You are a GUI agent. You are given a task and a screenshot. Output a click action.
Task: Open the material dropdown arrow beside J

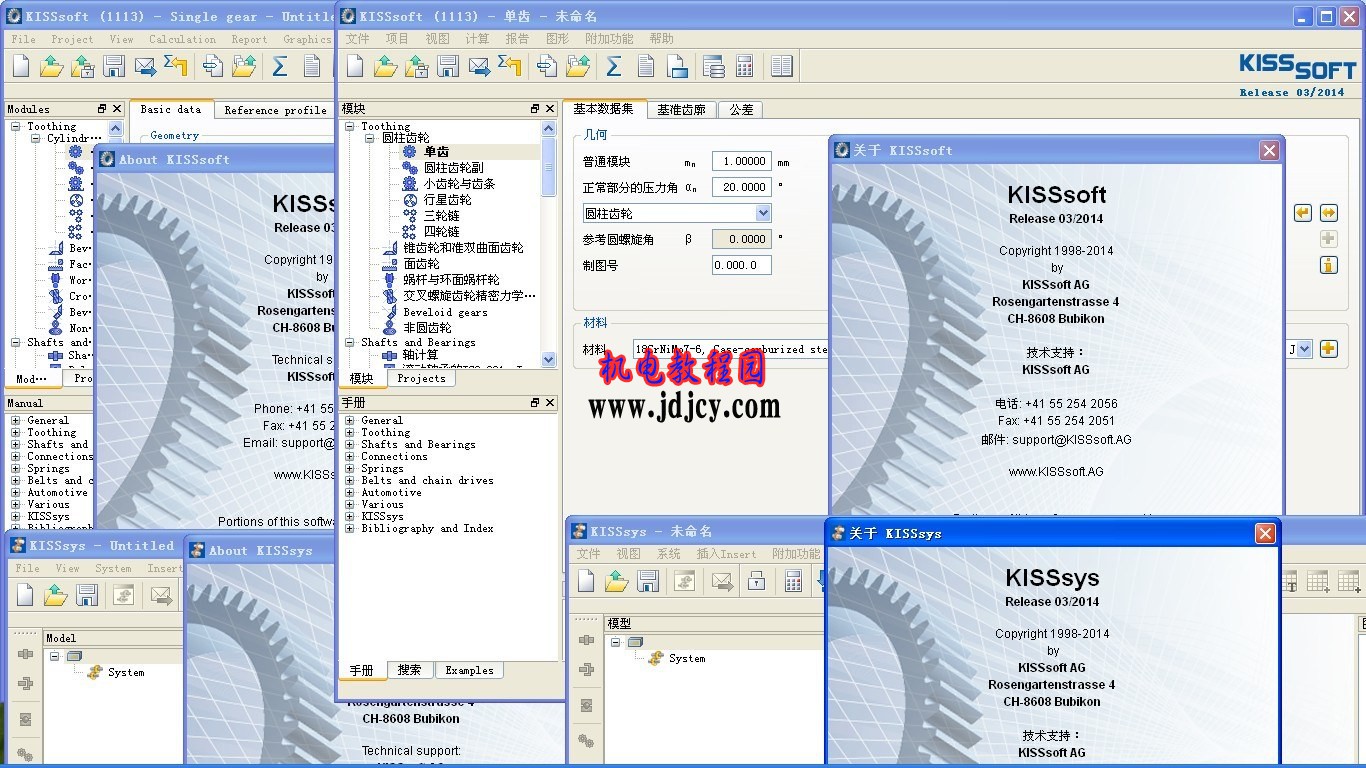[1304, 349]
